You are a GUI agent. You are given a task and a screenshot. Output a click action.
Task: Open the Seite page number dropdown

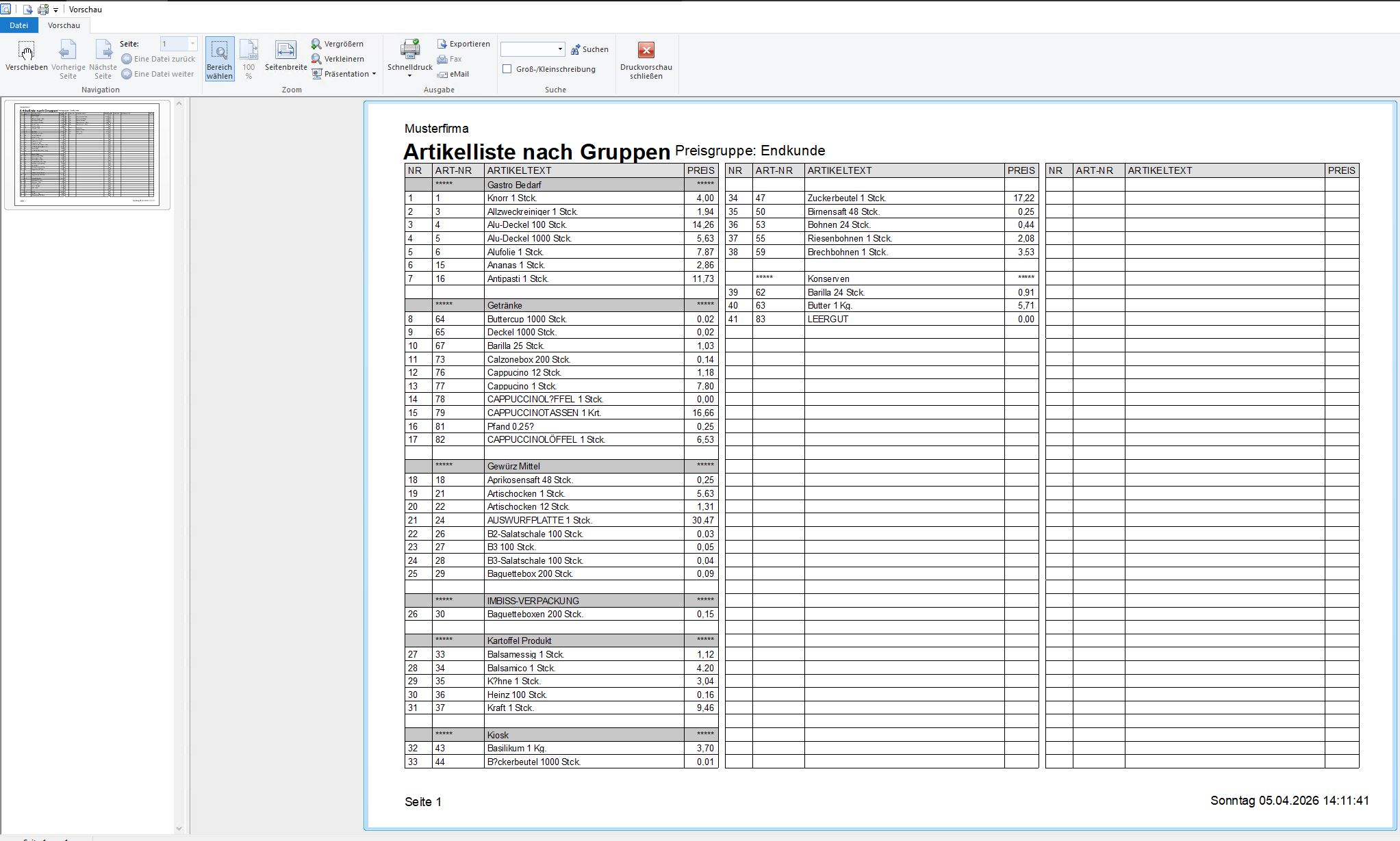(192, 44)
